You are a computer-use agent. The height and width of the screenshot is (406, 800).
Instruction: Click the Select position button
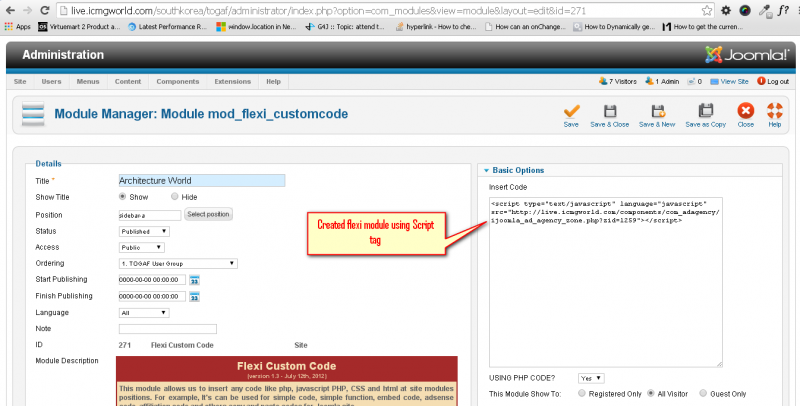pos(208,214)
